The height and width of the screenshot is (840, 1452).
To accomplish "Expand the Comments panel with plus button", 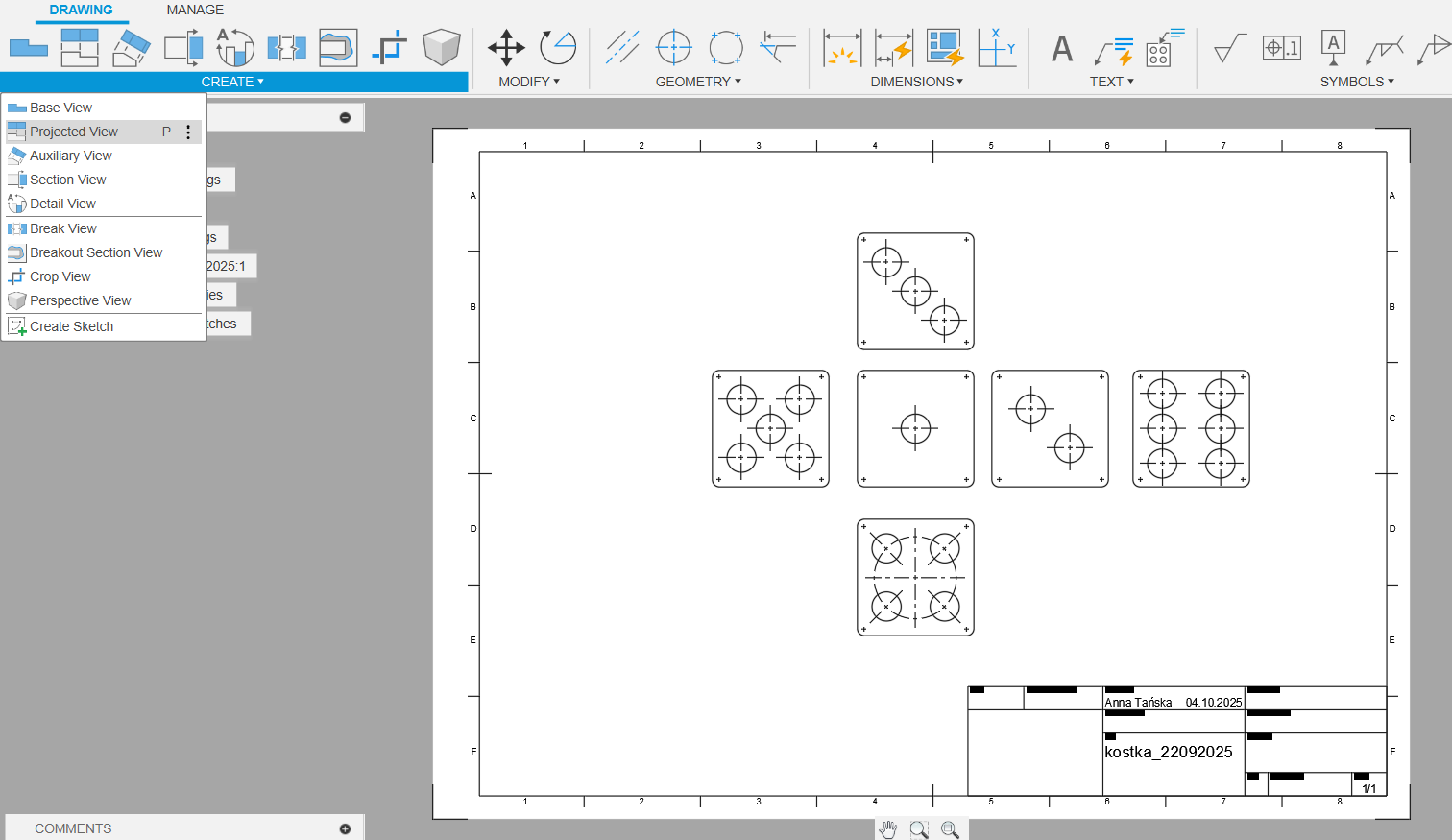I will pos(345,828).
